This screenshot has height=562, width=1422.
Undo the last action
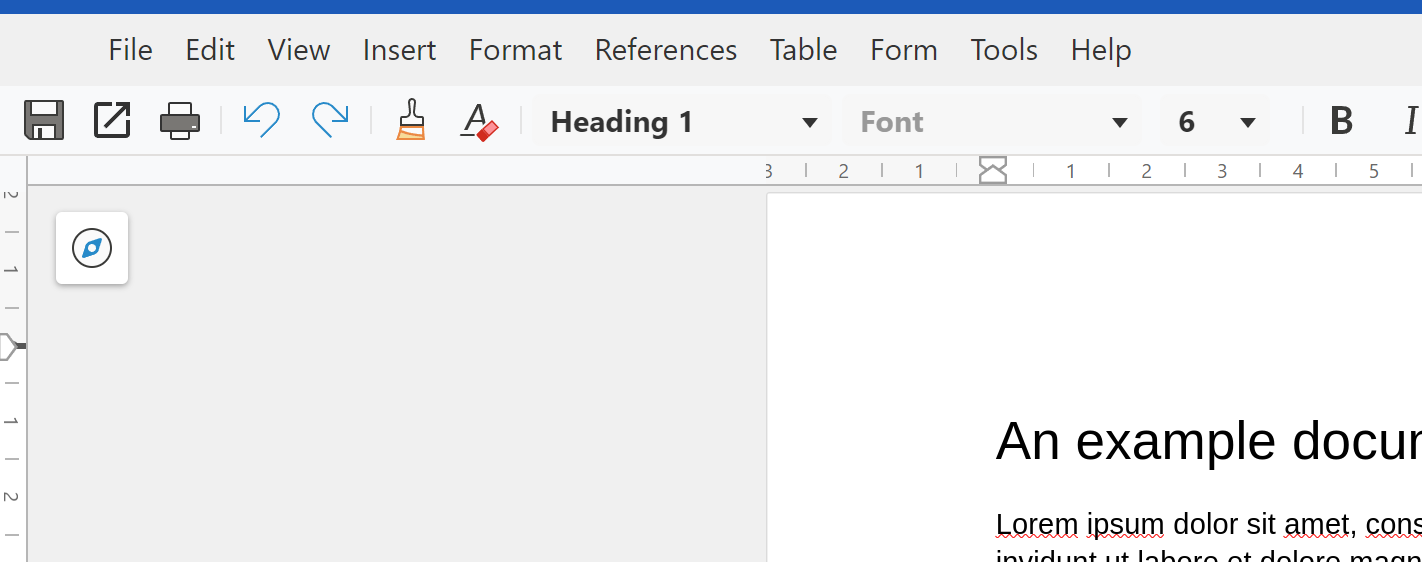point(261,121)
